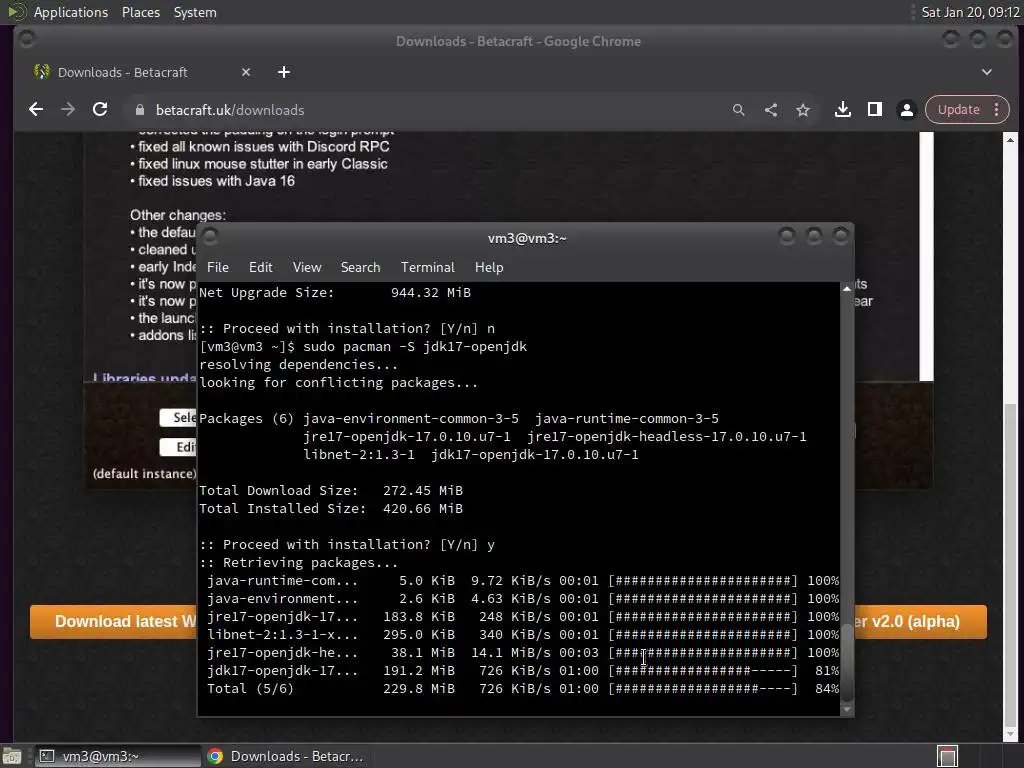The image size is (1024, 768).
Task: Click 'Total Download Size' line in terminal
Action: pyautogui.click(x=330, y=490)
